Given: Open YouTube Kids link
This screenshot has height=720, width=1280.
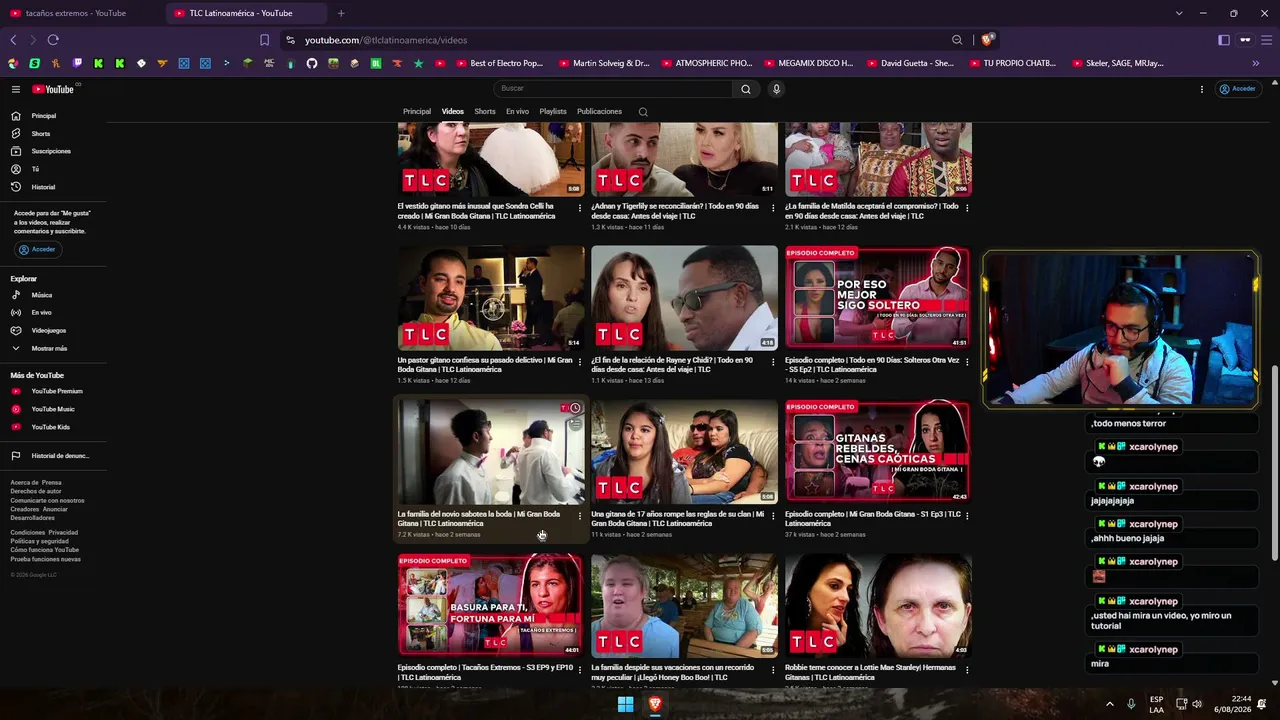Looking at the screenshot, I should (50, 427).
